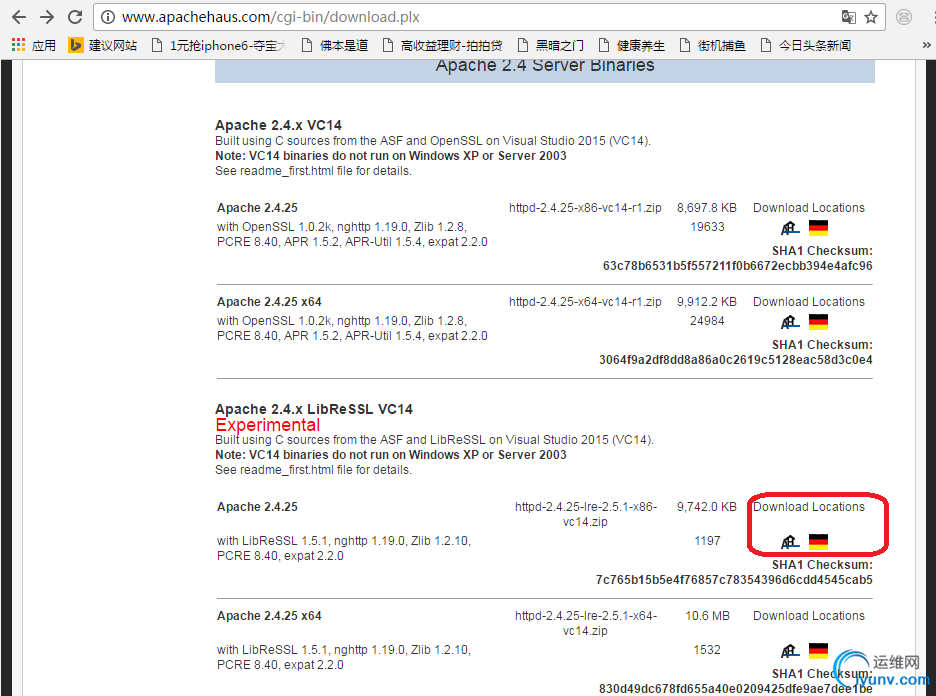
Task: Download x86 VC14 from German mirror
Action: pyautogui.click(x=818, y=227)
